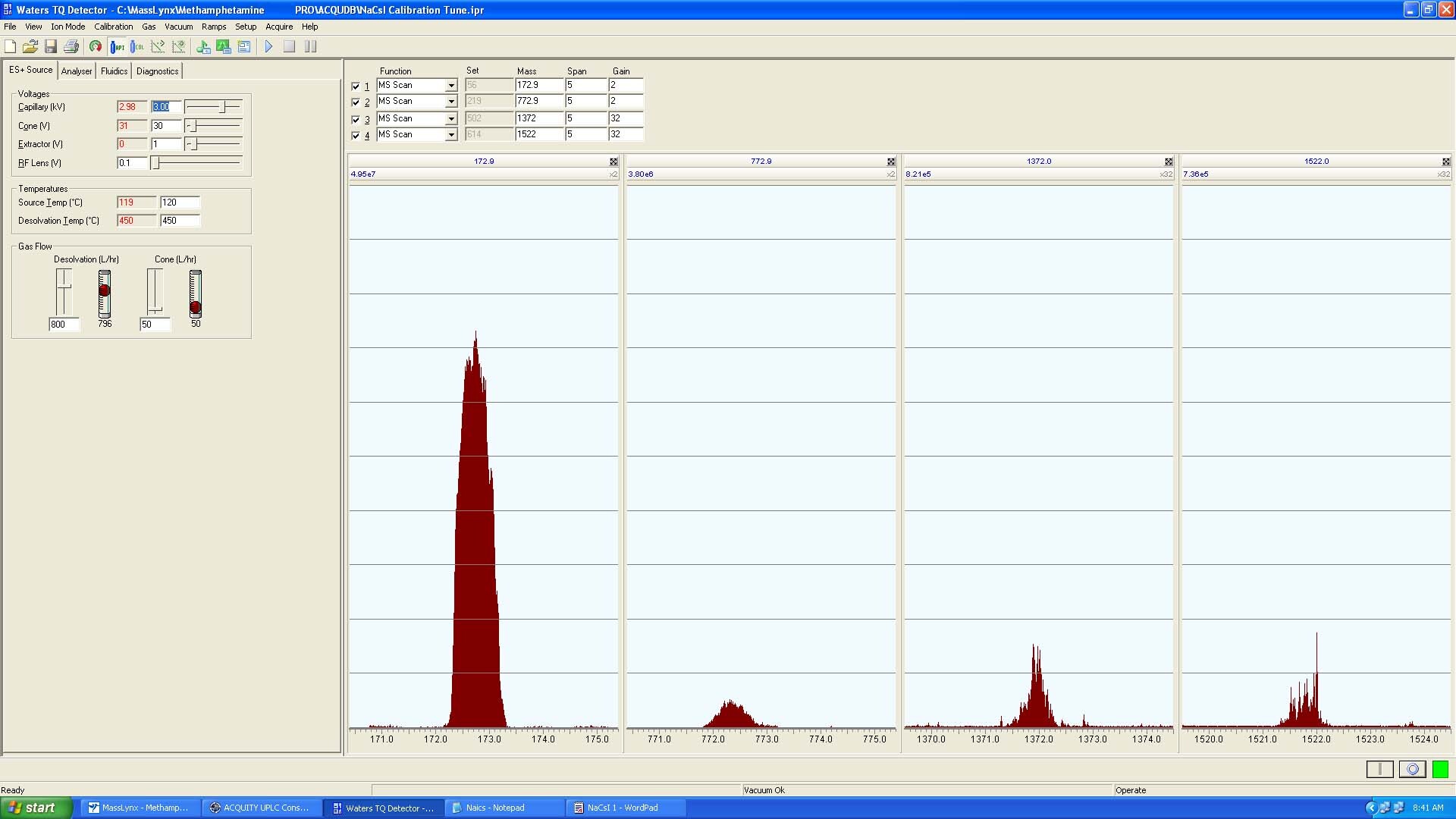Switch to the Analyser tab

click(x=77, y=71)
